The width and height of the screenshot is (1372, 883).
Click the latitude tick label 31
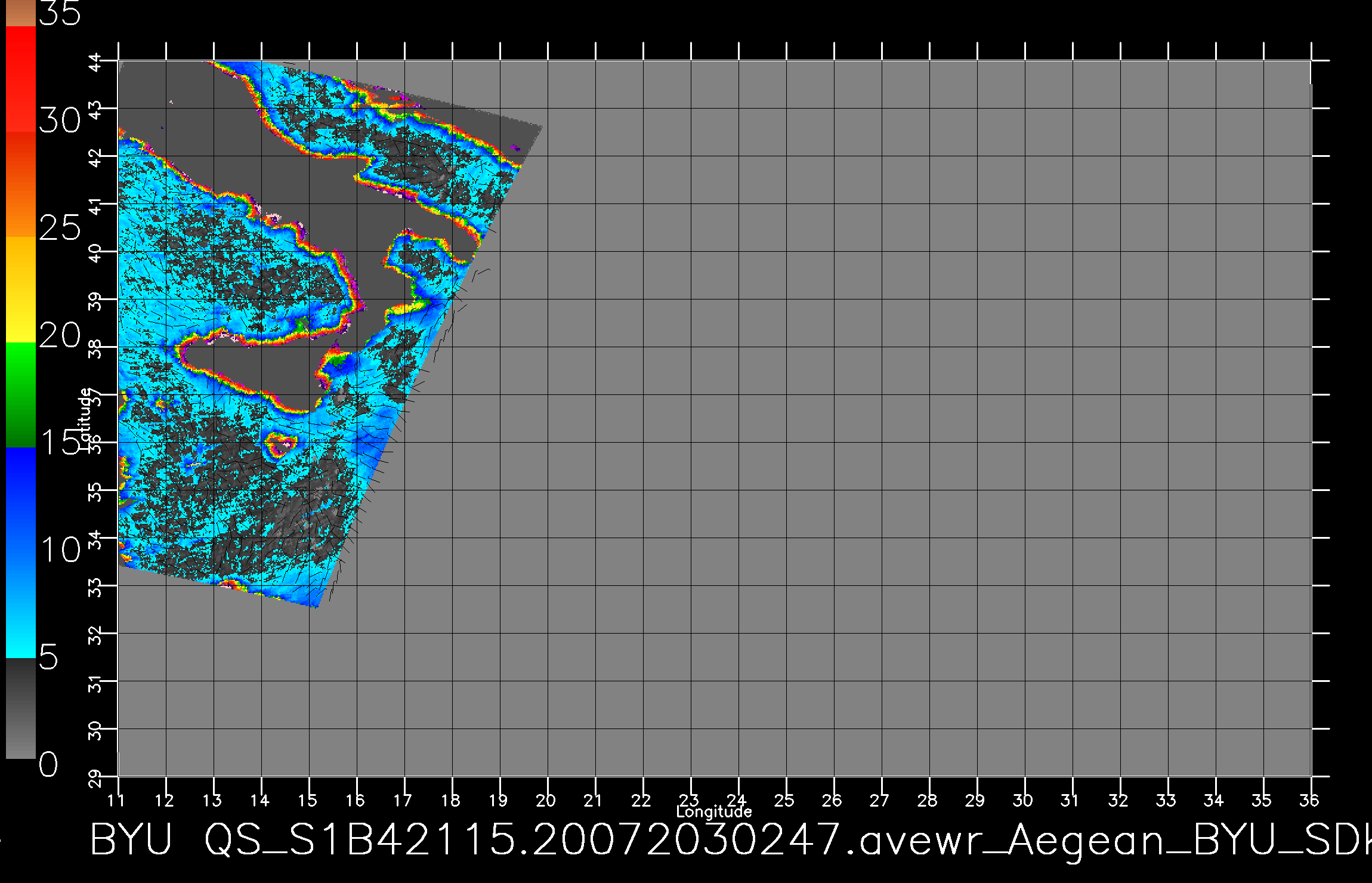[x=96, y=682]
